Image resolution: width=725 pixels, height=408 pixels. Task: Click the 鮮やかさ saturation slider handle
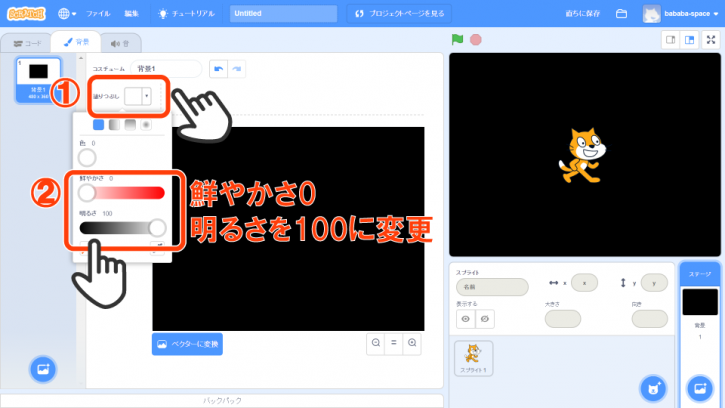tap(87, 193)
